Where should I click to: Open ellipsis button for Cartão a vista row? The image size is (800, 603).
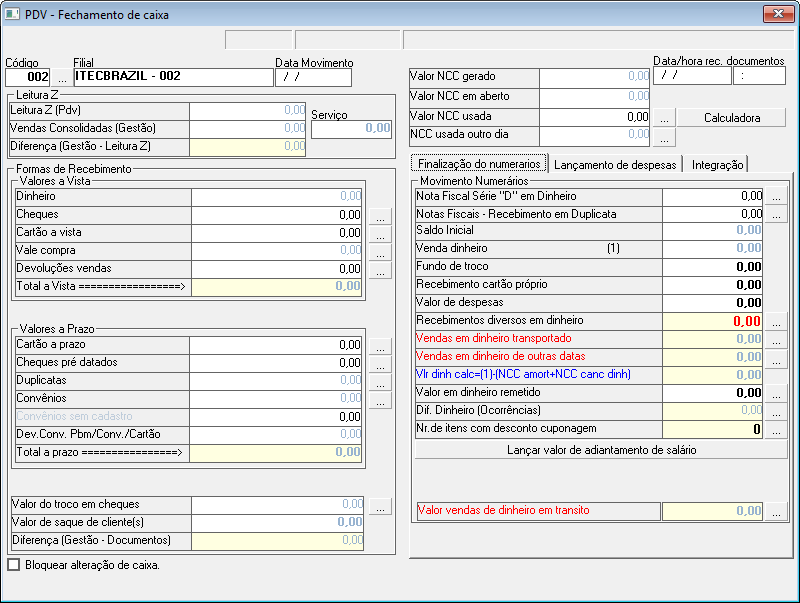[380, 234]
